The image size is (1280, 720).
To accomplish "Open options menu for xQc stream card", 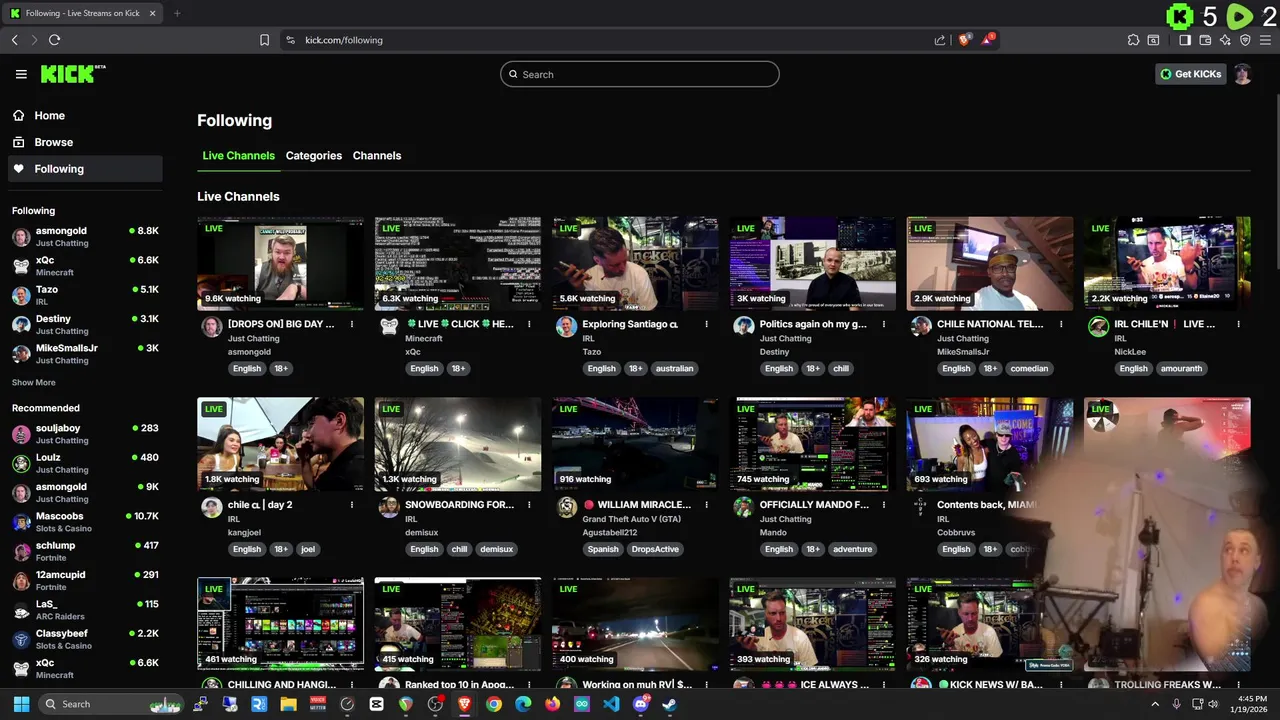I will point(529,324).
